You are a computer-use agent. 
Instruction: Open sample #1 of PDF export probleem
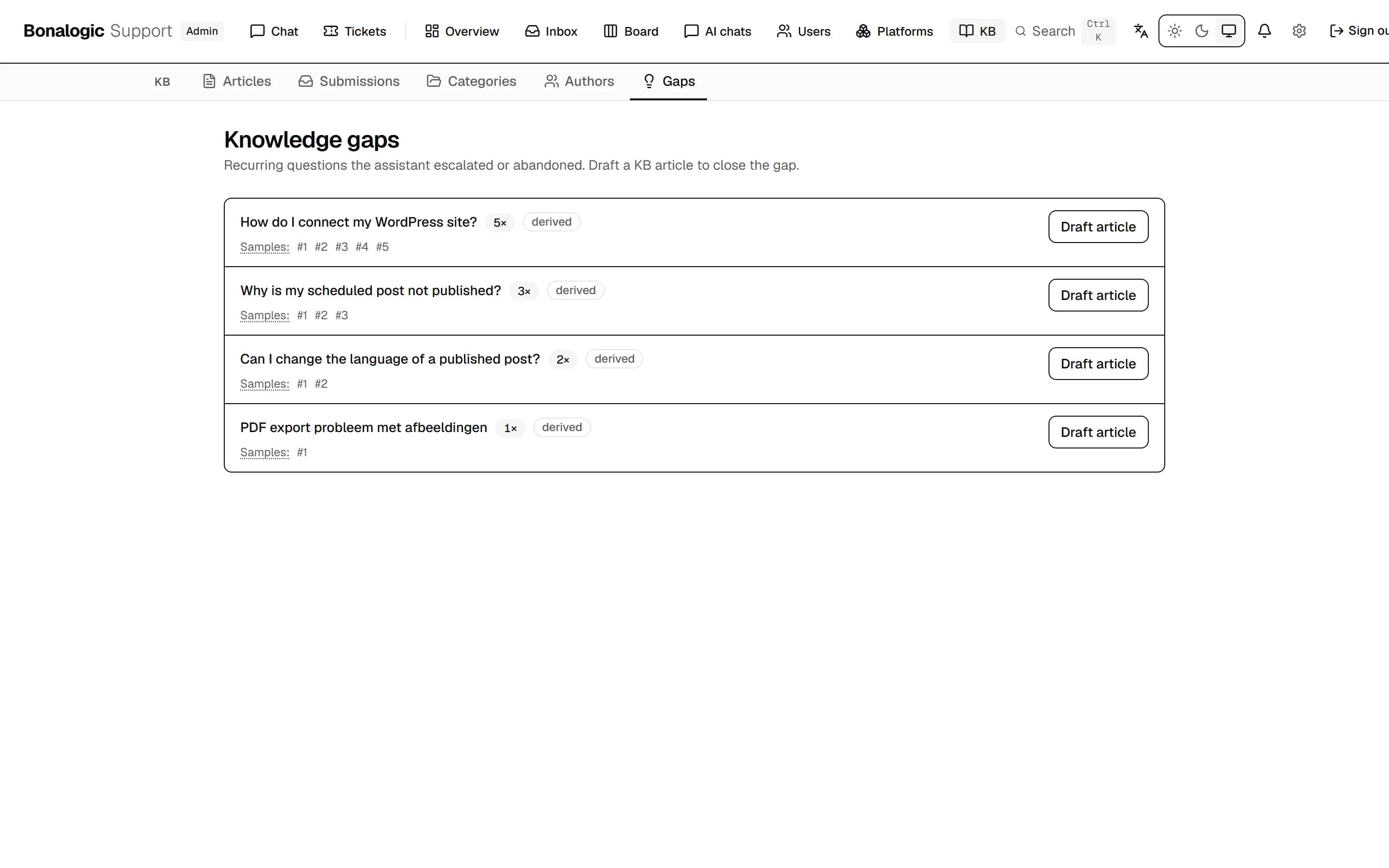302,452
